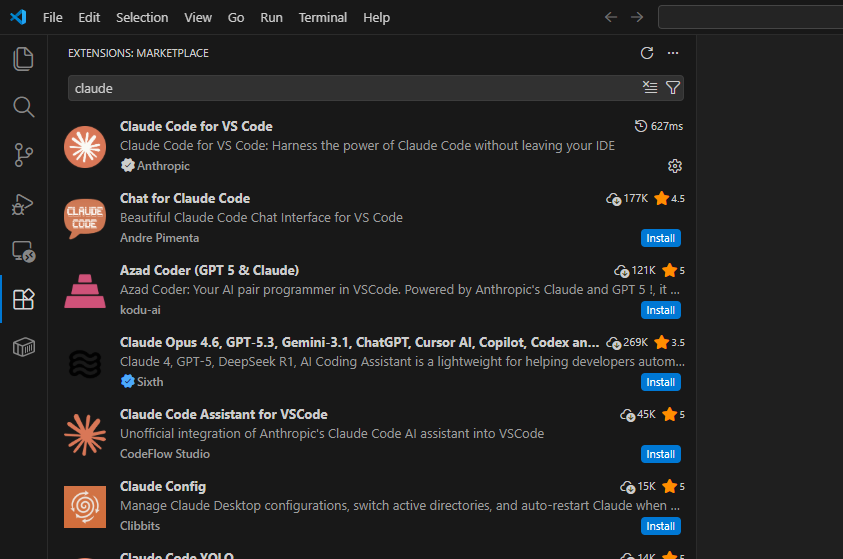This screenshot has height=559, width=843.
Task: Open the Search view in activity bar
Action: (x=23, y=107)
